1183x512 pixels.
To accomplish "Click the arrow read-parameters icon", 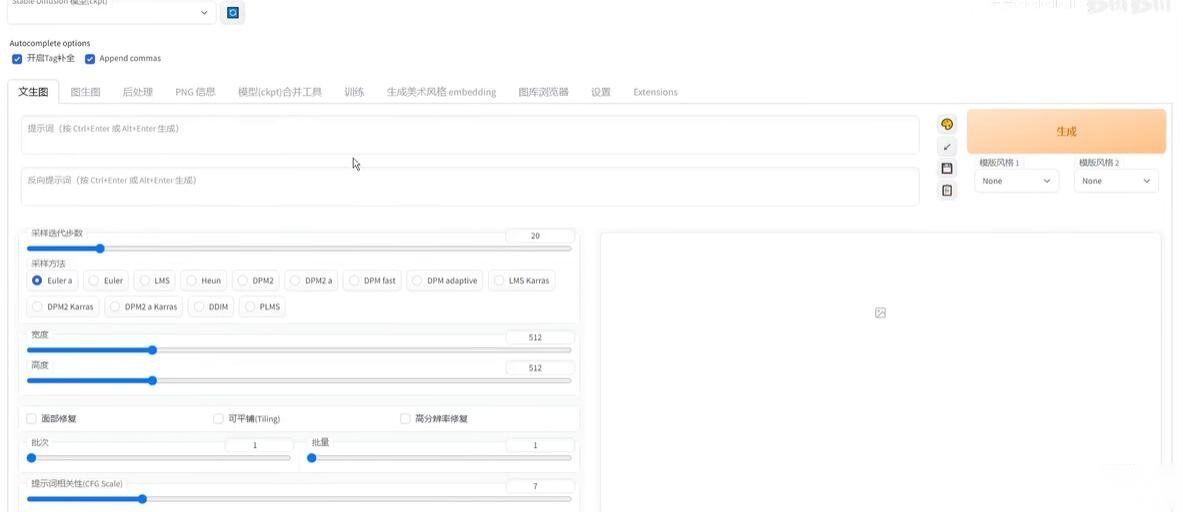I will (947, 146).
